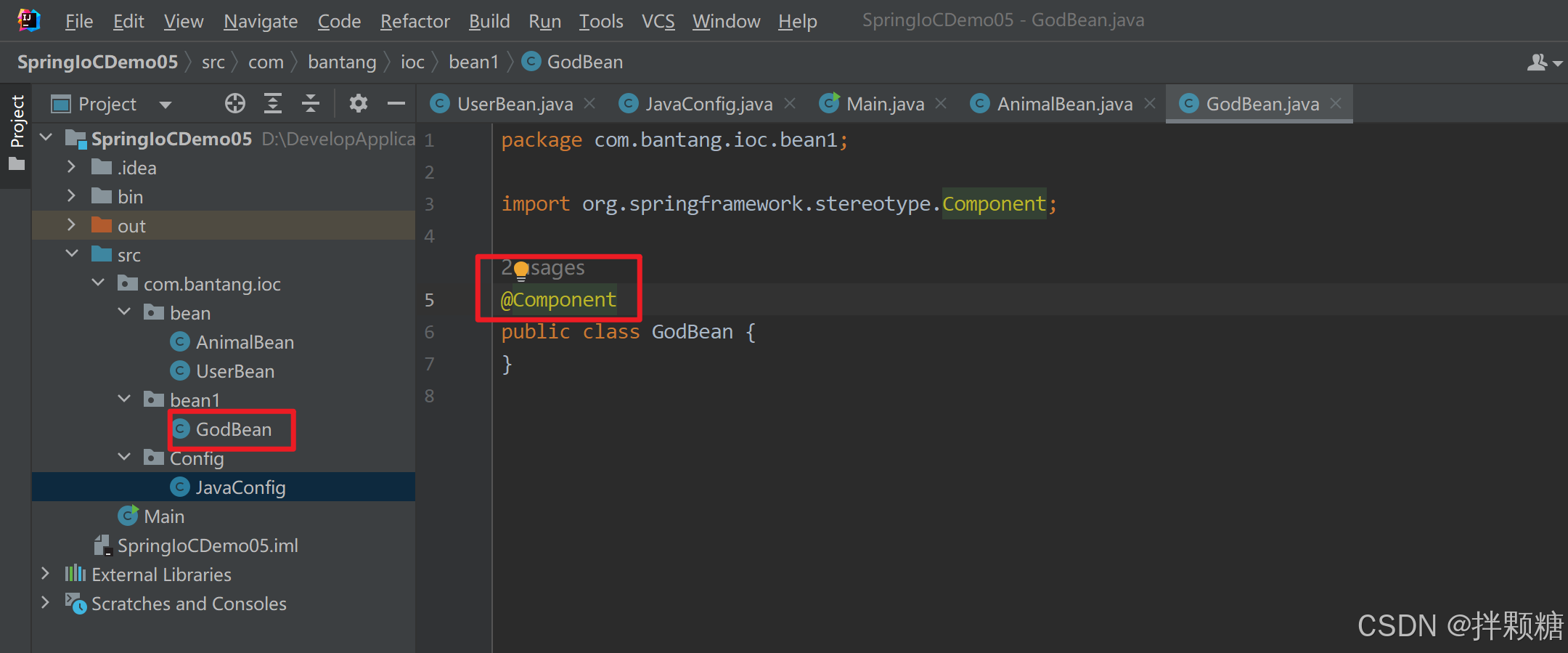Click SpringIoCDemo05 in breadcrumb bar
1568x653 pixels.
tap(97, 62)
